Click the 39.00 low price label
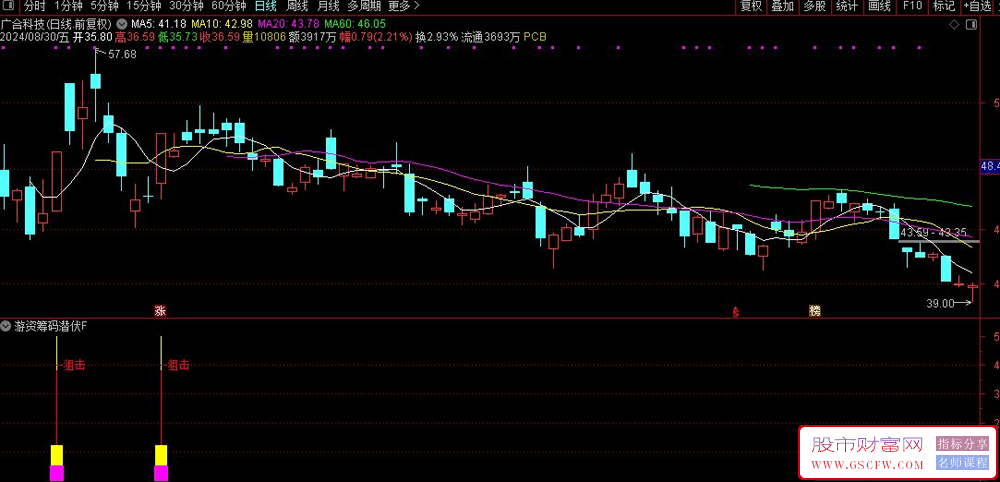This screenshot has height=482, width=1000. click(x=939, y=304)
